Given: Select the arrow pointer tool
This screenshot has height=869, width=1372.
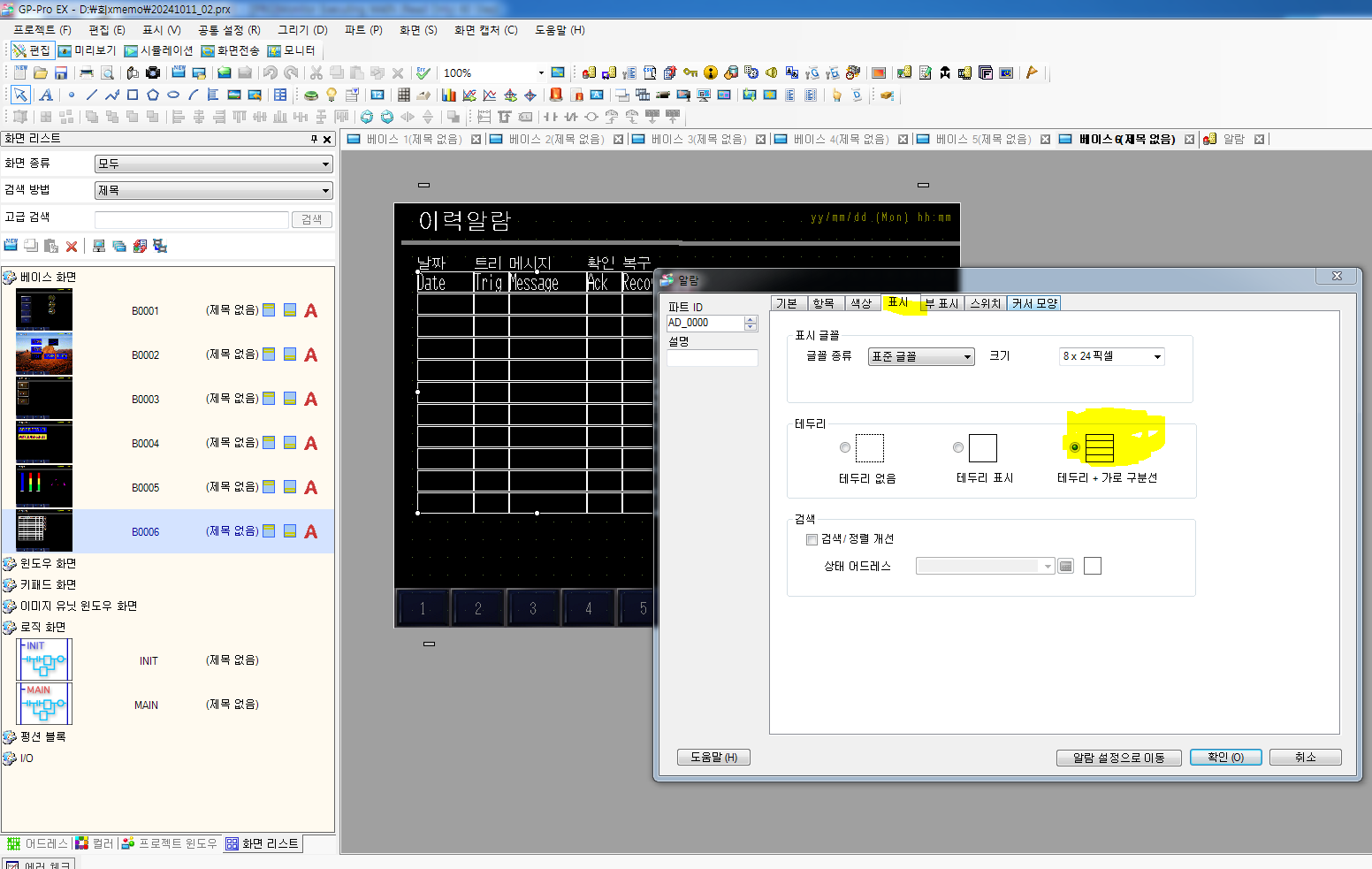Looking at the screenshot, I should click(x=20, y=95).
